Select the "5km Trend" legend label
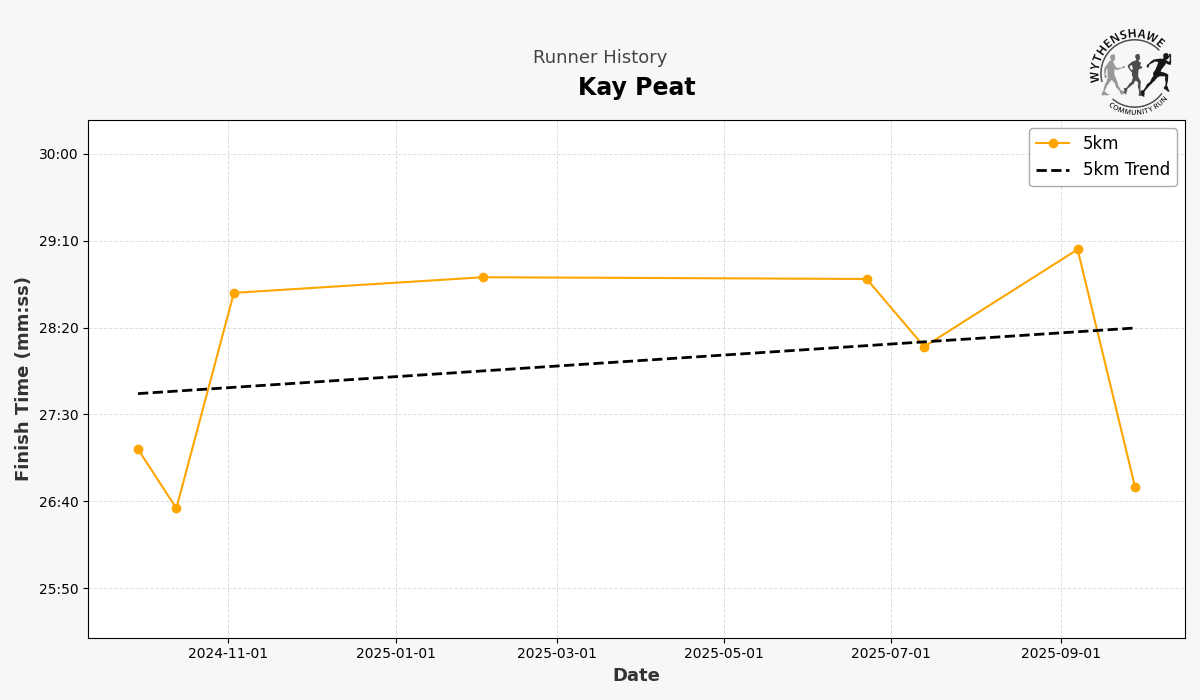The height and width of the screenshot is (700, 1200). click(x=1126, y=170)
